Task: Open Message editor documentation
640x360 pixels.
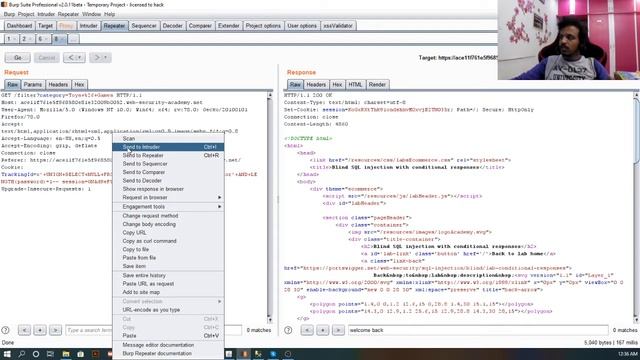Action: pos(168,345)
